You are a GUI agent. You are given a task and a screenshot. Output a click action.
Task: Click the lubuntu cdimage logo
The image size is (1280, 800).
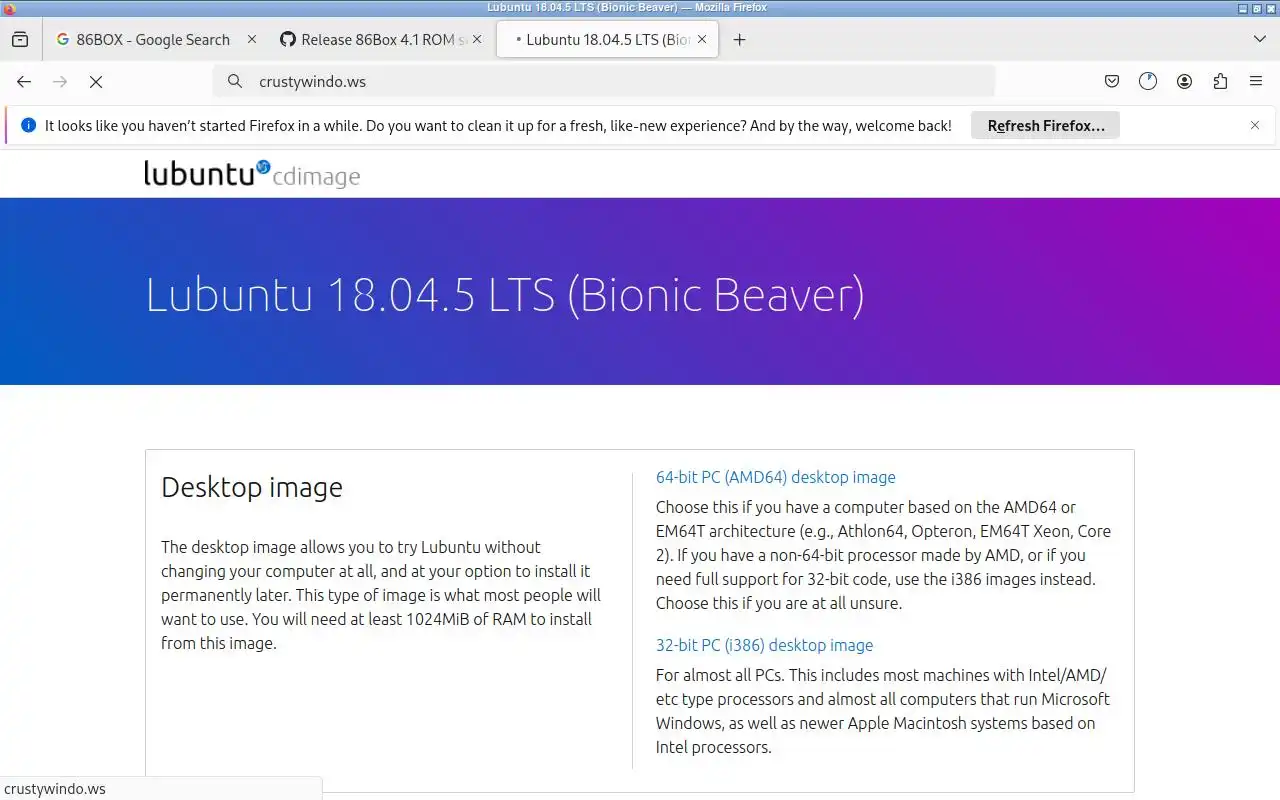coord(252,174)
